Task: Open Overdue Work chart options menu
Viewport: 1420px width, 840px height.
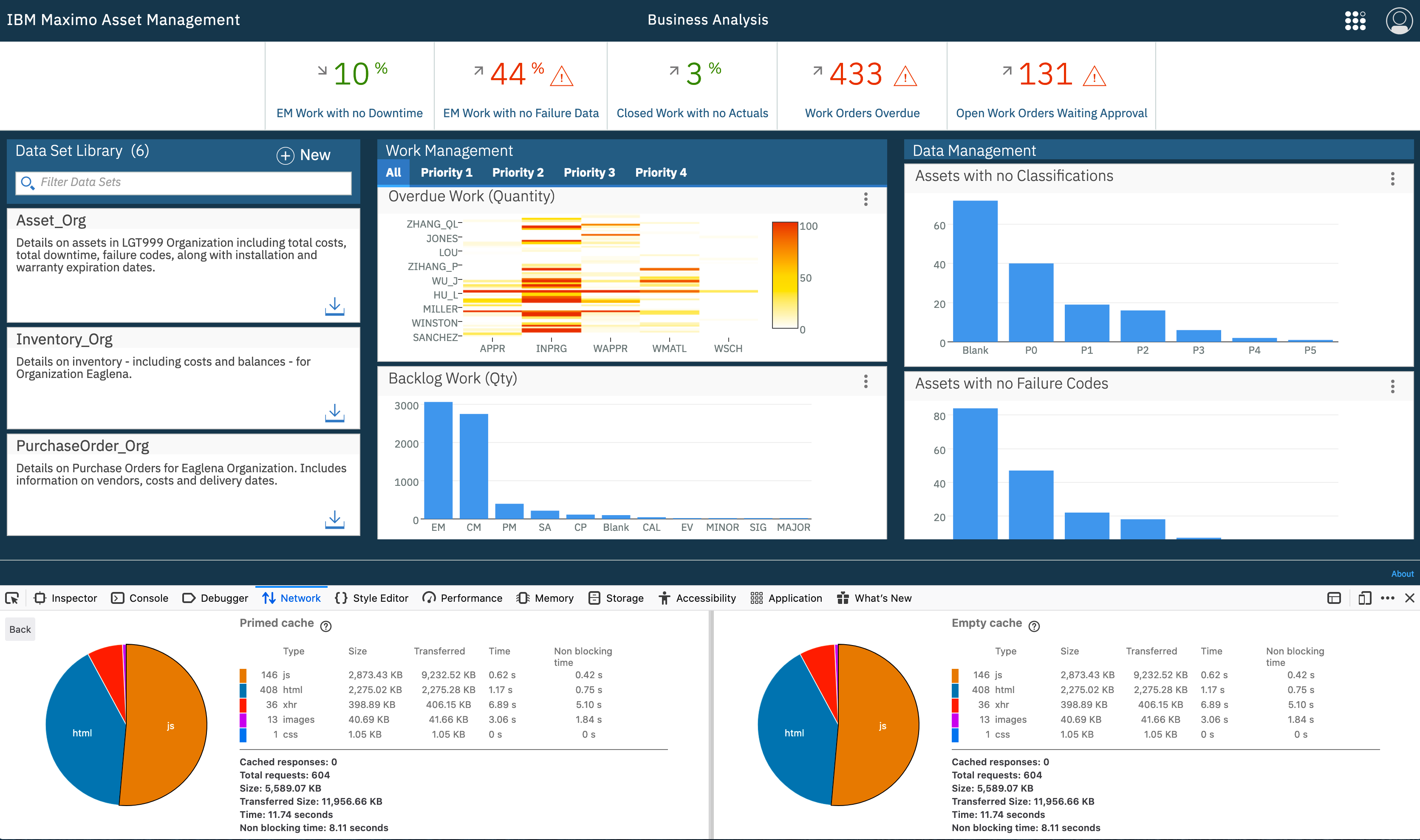Action: [x=866, y=199]
